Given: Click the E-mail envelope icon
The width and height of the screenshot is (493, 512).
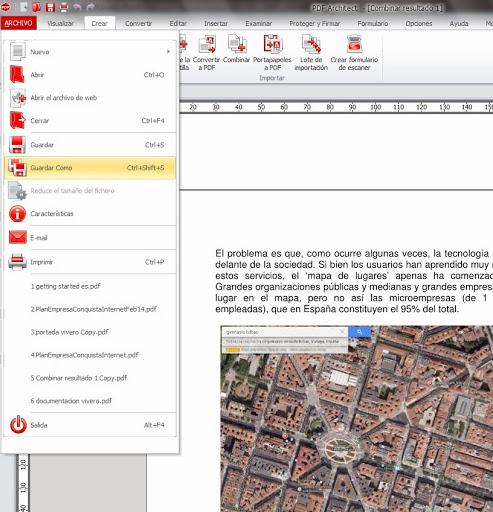Looking at the screenshot, I should pos(18,237).
